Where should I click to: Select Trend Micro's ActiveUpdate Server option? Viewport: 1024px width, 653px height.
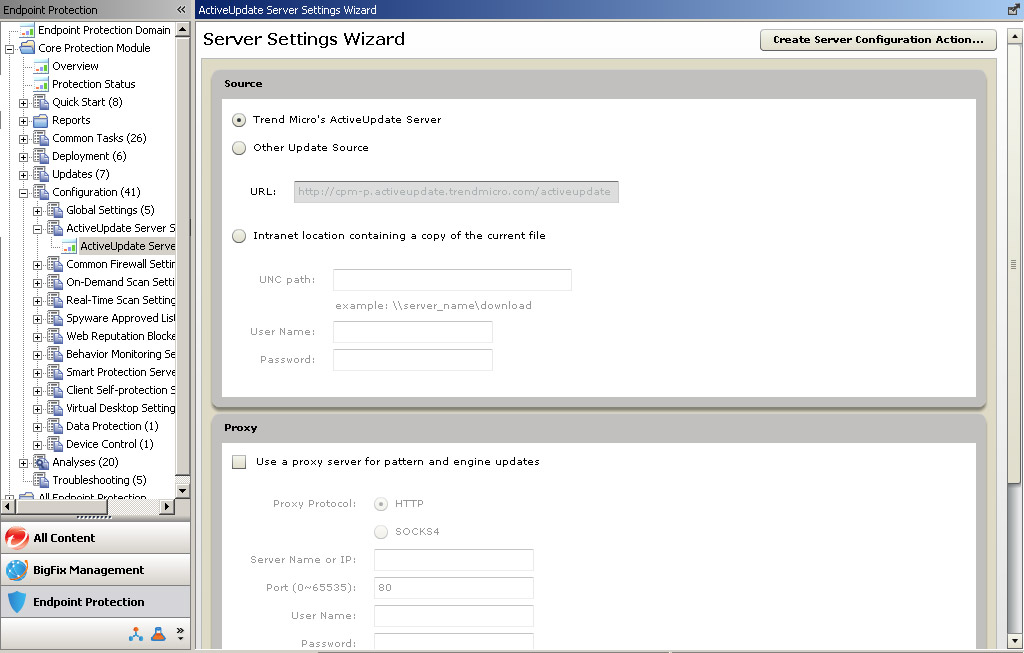(x=238, y=120)
